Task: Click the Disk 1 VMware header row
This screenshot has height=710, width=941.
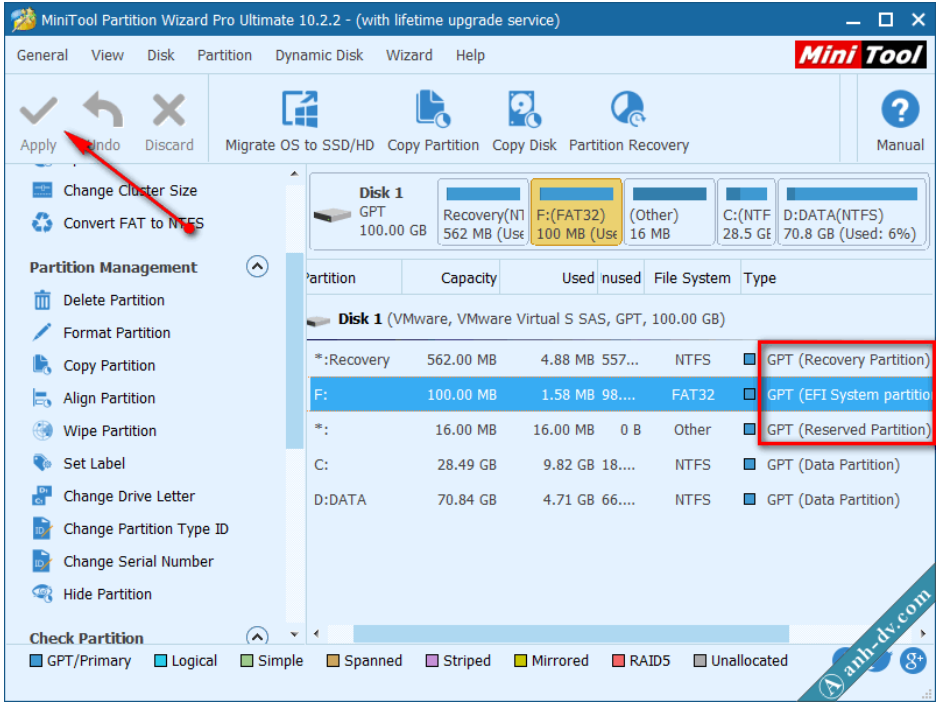Action: pyautogui.click(x=621, y=319)
